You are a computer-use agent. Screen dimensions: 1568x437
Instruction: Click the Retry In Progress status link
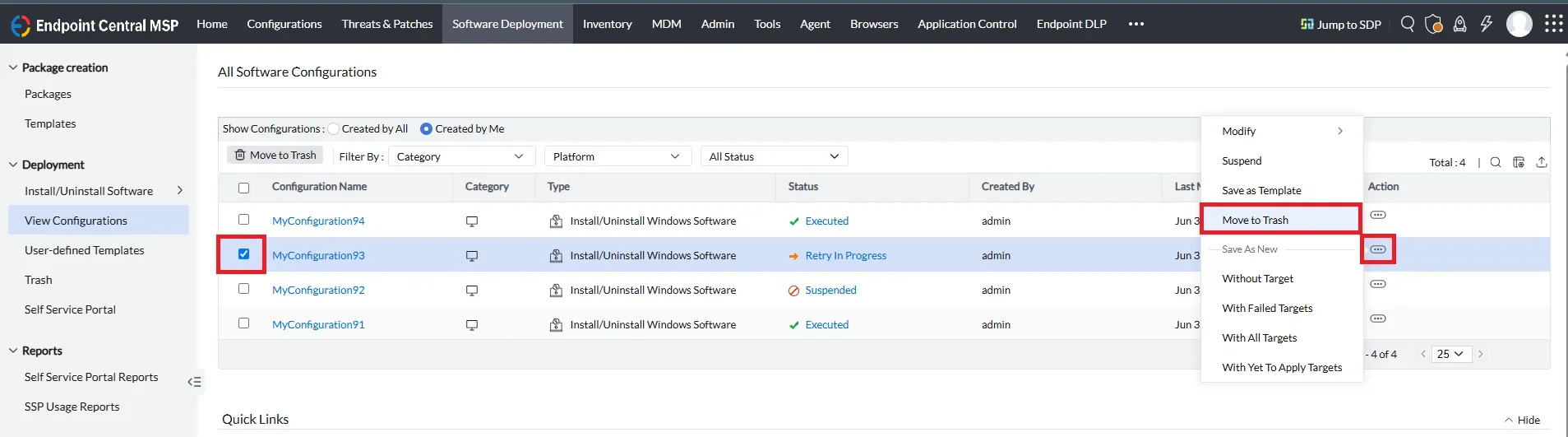click(x=845, y=255)
